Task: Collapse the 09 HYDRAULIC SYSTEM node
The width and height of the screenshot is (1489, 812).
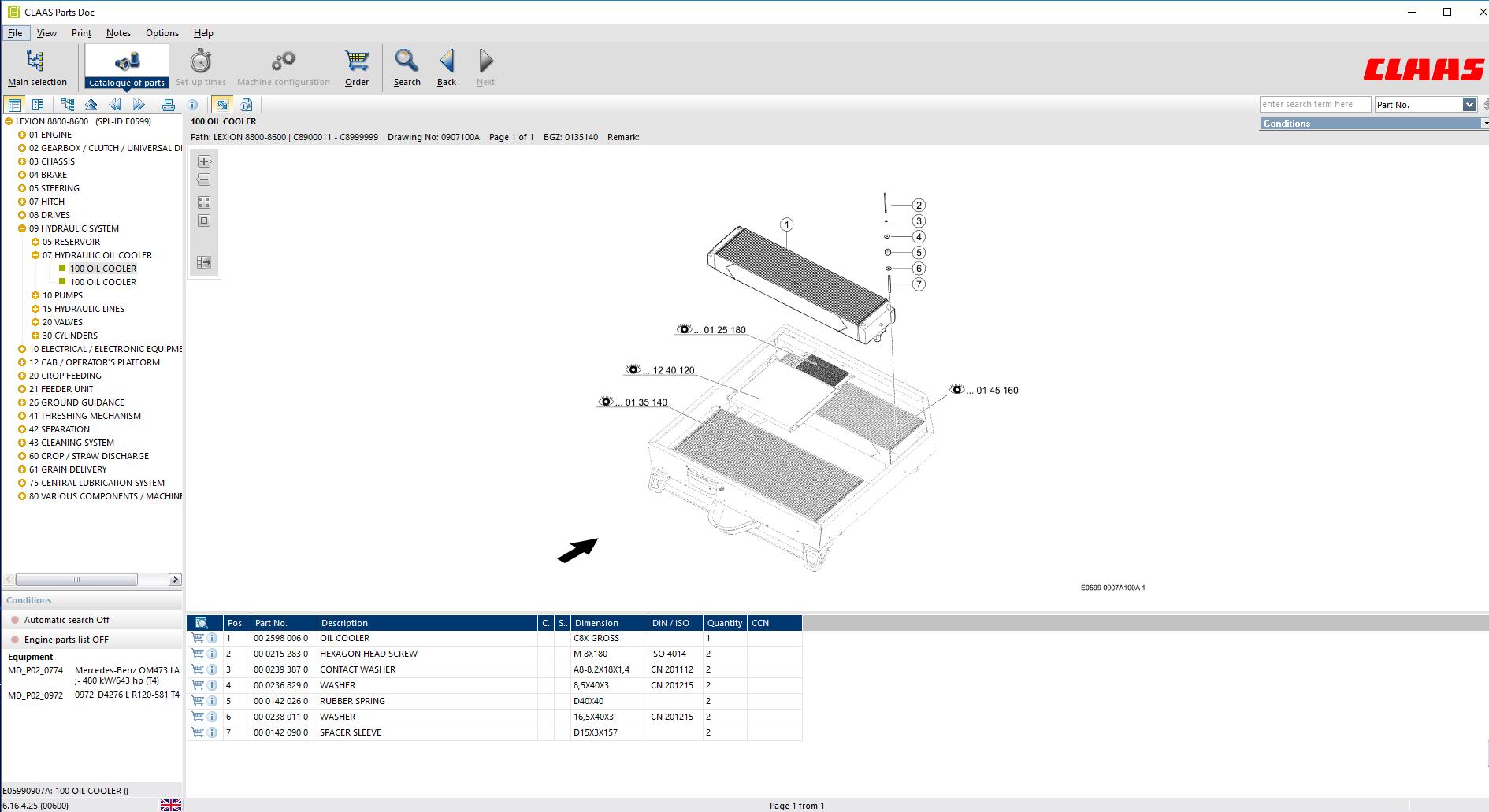Action: [x=22, y=228]
